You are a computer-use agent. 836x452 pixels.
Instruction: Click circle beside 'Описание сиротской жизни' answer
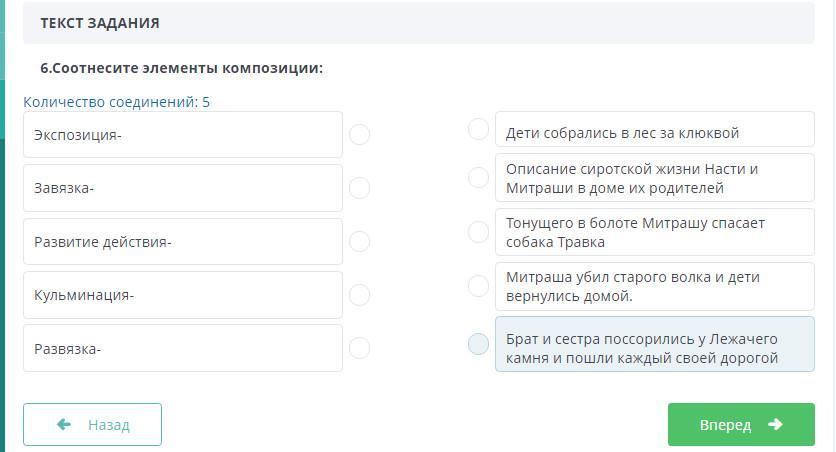(x=479, y=177)
